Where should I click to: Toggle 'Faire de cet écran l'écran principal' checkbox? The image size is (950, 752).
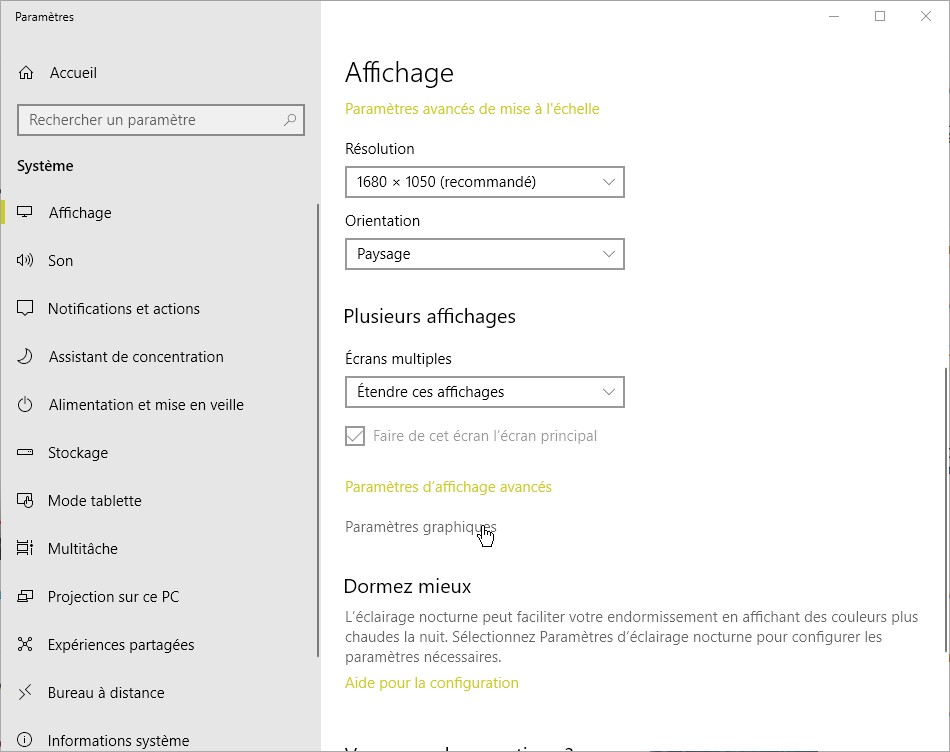(x=355, y=436)
